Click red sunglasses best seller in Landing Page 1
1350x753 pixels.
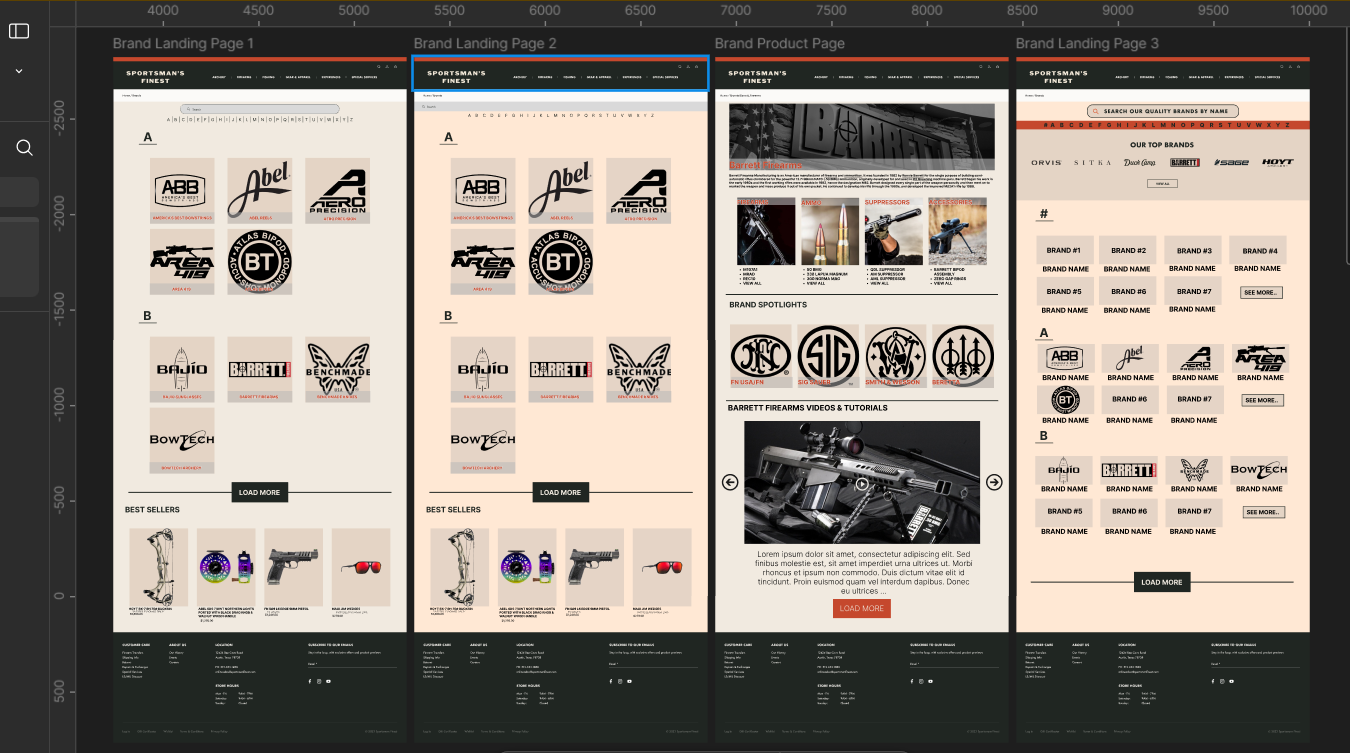click(361, 567)
